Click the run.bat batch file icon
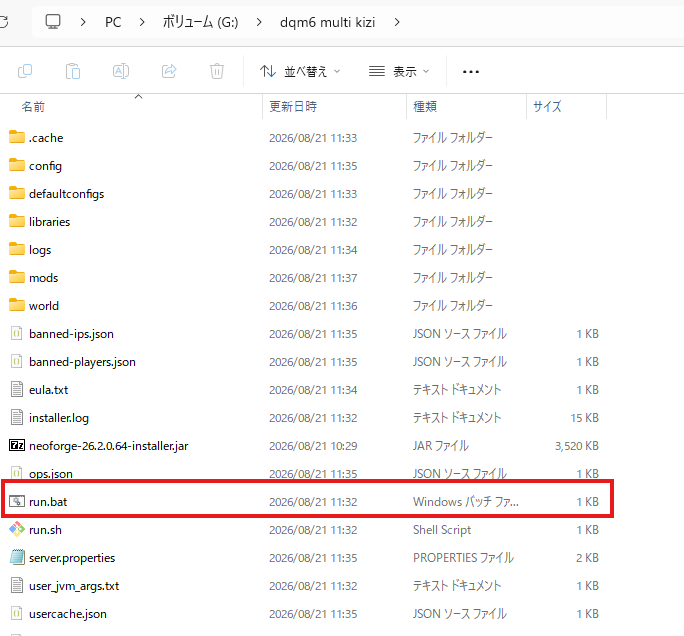The width and height of the screenshot is (684, 636). (17, 501)
